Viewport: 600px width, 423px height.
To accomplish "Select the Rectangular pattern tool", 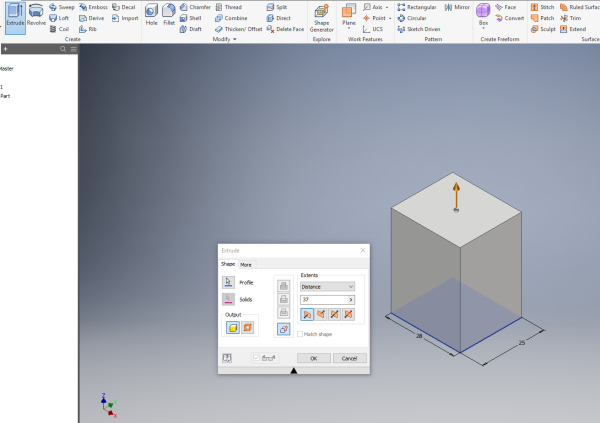I will pos(417,7).
